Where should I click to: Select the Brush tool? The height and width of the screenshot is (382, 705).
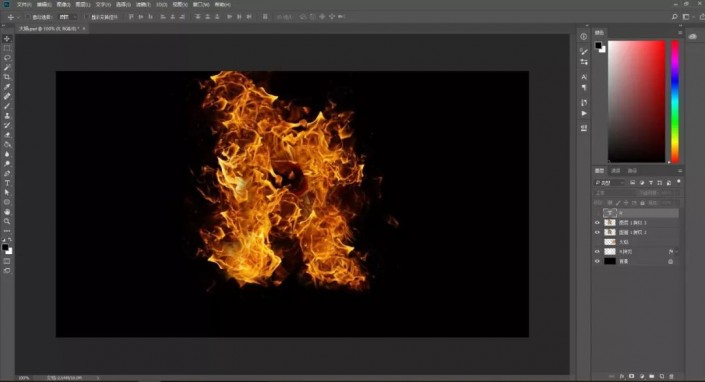(x=7, y=106)
